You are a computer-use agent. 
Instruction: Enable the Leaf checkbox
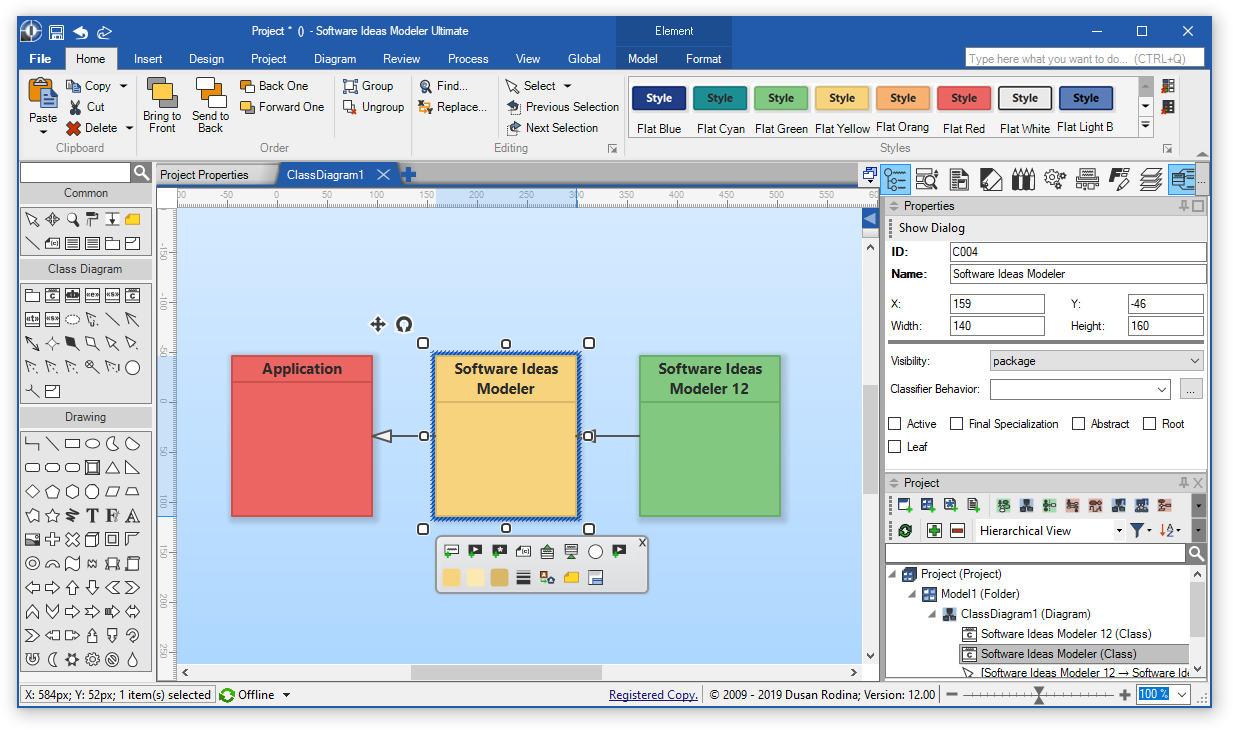[x=895, y=447]
